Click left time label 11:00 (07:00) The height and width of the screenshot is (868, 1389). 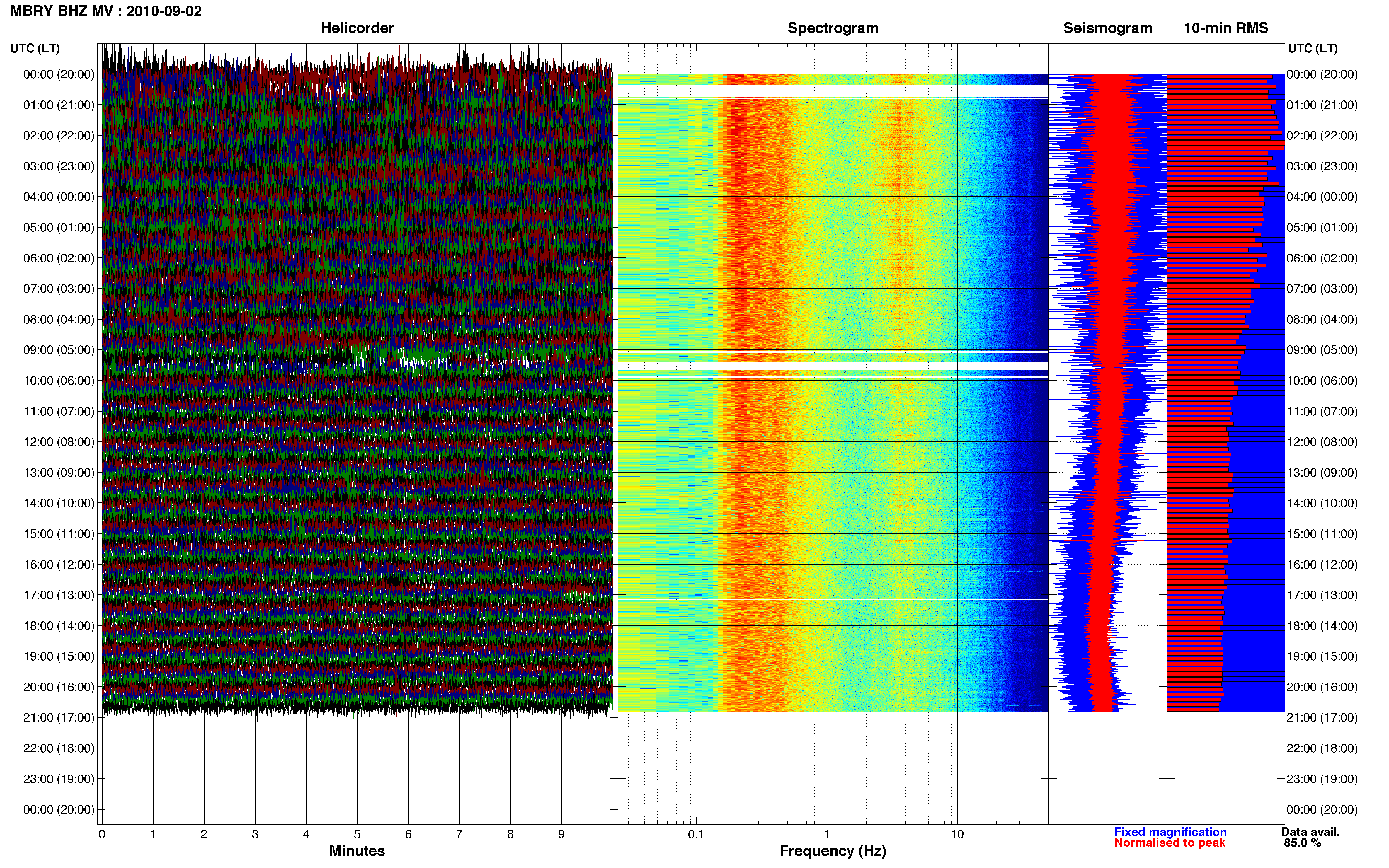point(59,412)
